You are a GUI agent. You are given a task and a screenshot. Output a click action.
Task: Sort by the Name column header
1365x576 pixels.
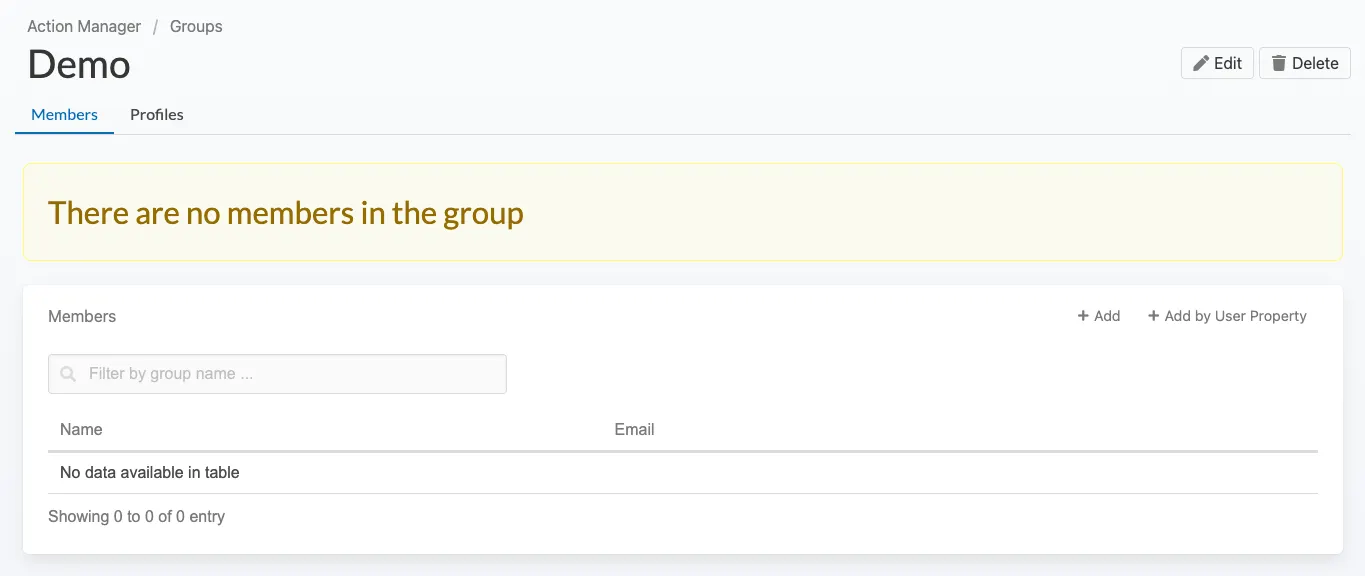(x=81, y=429)
